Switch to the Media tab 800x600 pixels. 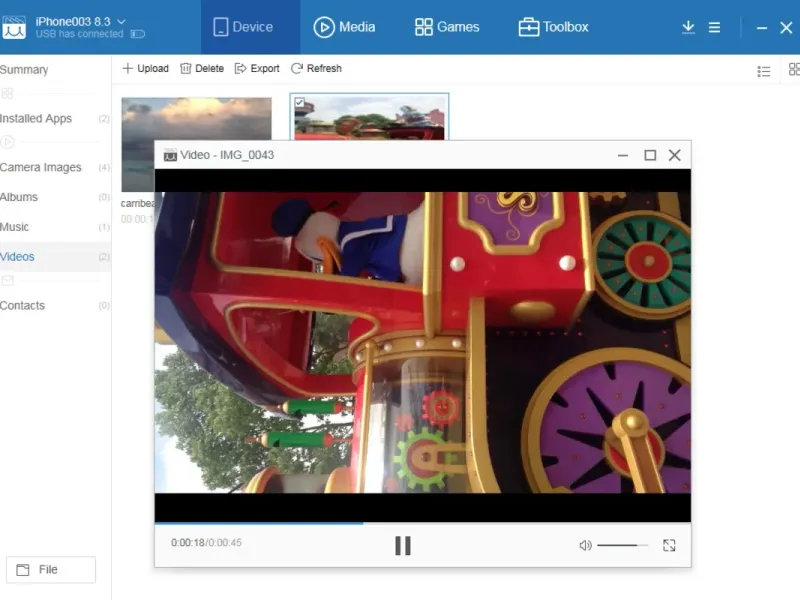[344, 27]
